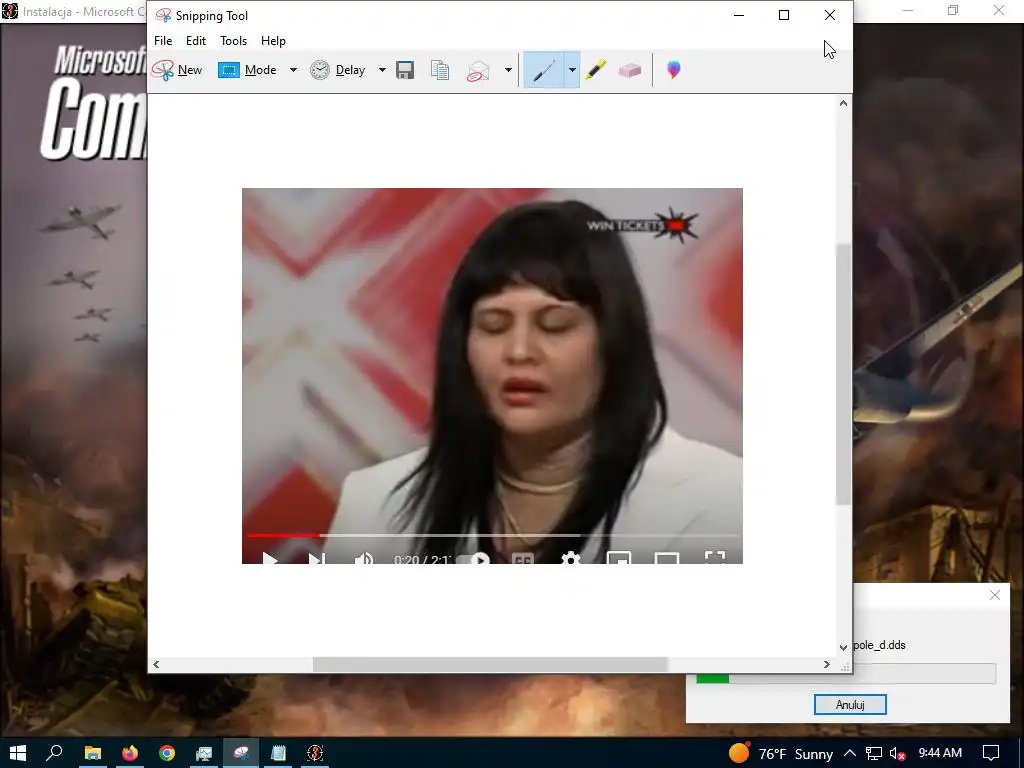Open the Edit menu
The image size is (1024, 768).
[x=196, y=40]
